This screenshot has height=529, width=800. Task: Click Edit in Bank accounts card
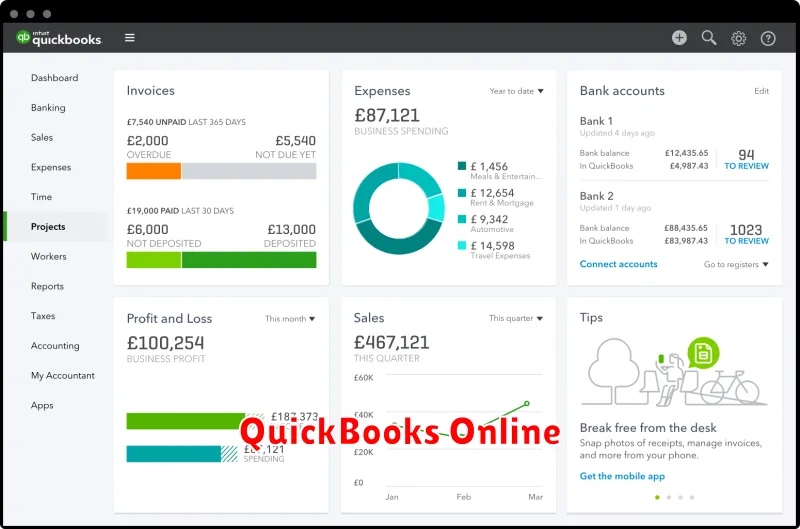(761, 91)
